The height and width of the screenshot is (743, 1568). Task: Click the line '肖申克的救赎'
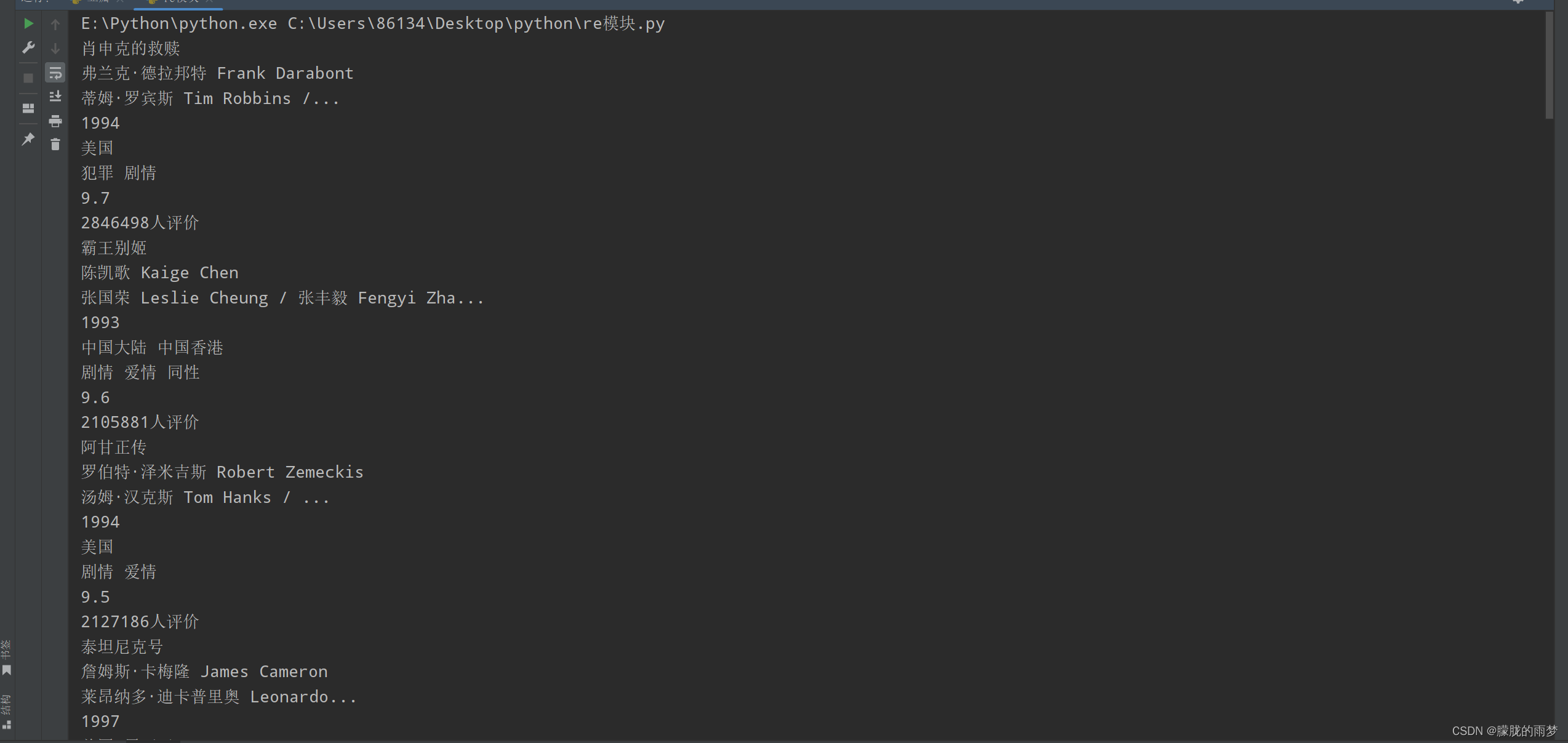click(130, 49)
